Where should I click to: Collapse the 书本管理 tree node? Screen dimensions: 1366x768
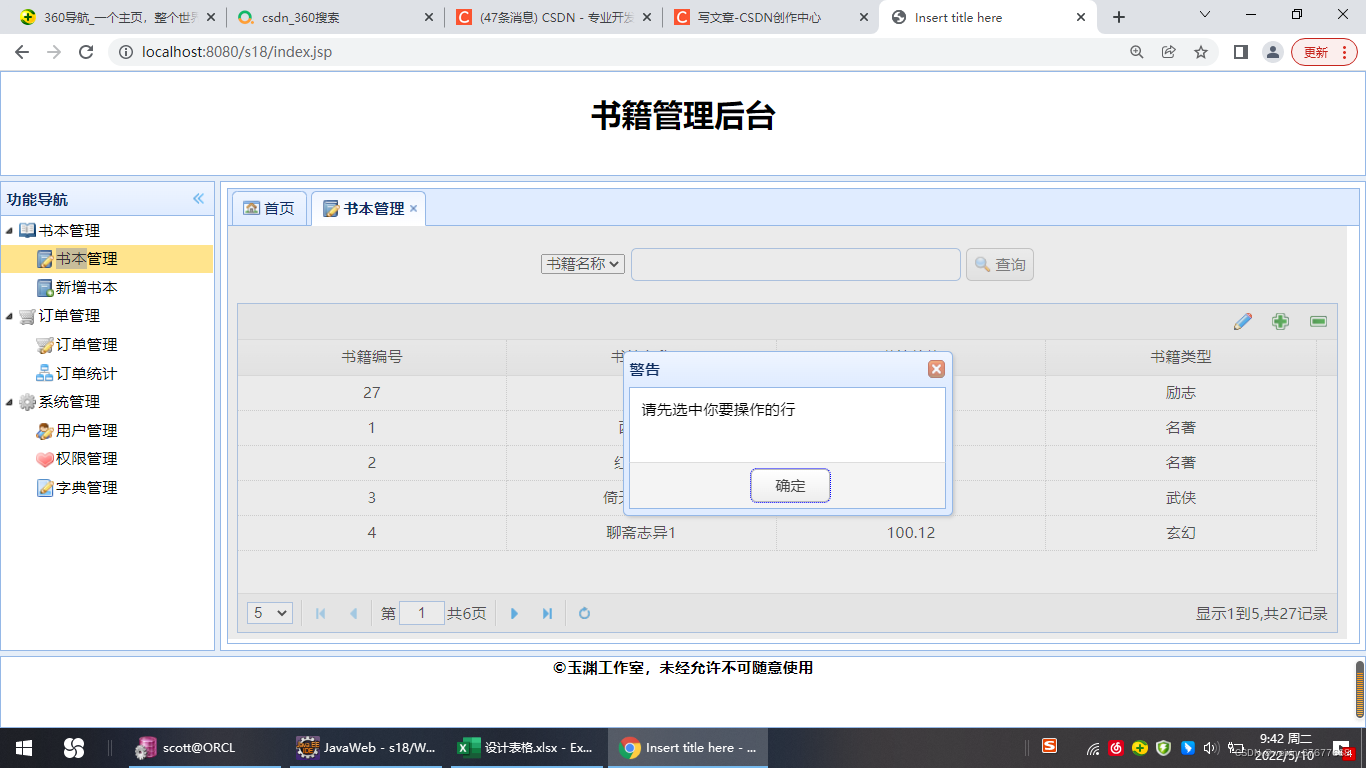tap(10, 230)
